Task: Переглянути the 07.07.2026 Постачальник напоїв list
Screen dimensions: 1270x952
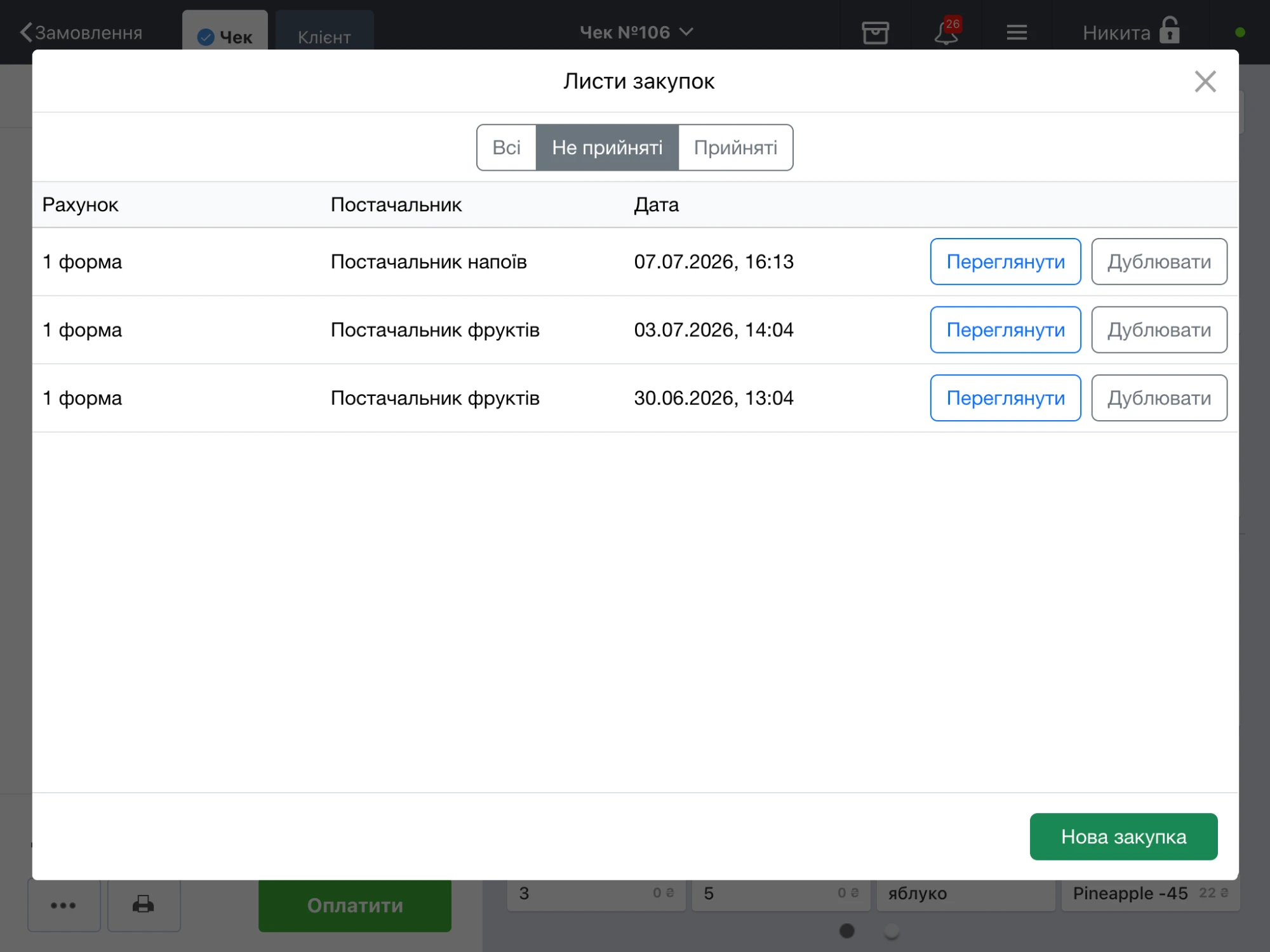Action: [x=1005, y=261]
